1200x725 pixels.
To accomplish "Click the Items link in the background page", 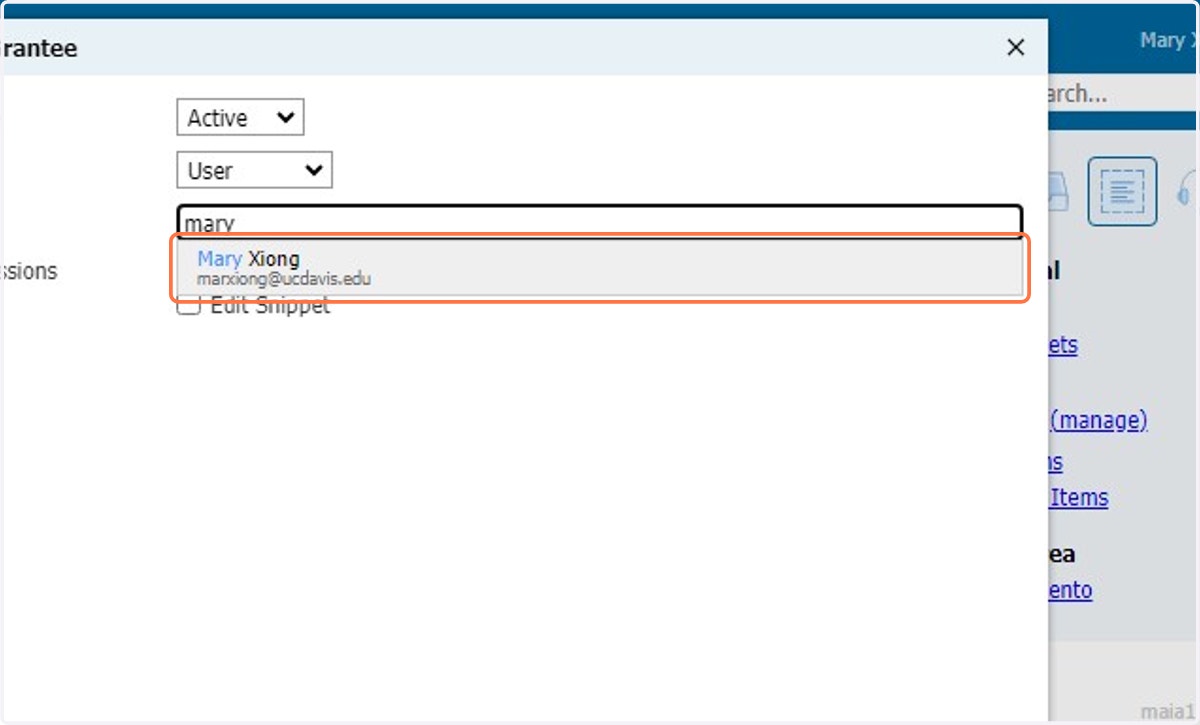I will pos(1078,497).
